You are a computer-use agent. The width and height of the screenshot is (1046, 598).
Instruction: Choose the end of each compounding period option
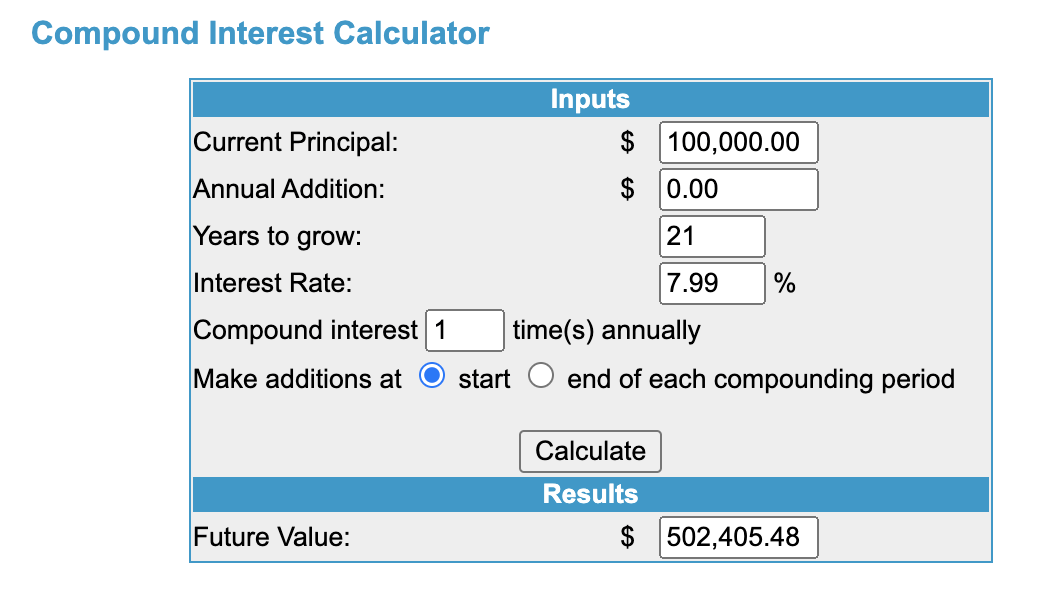(541, 378)
